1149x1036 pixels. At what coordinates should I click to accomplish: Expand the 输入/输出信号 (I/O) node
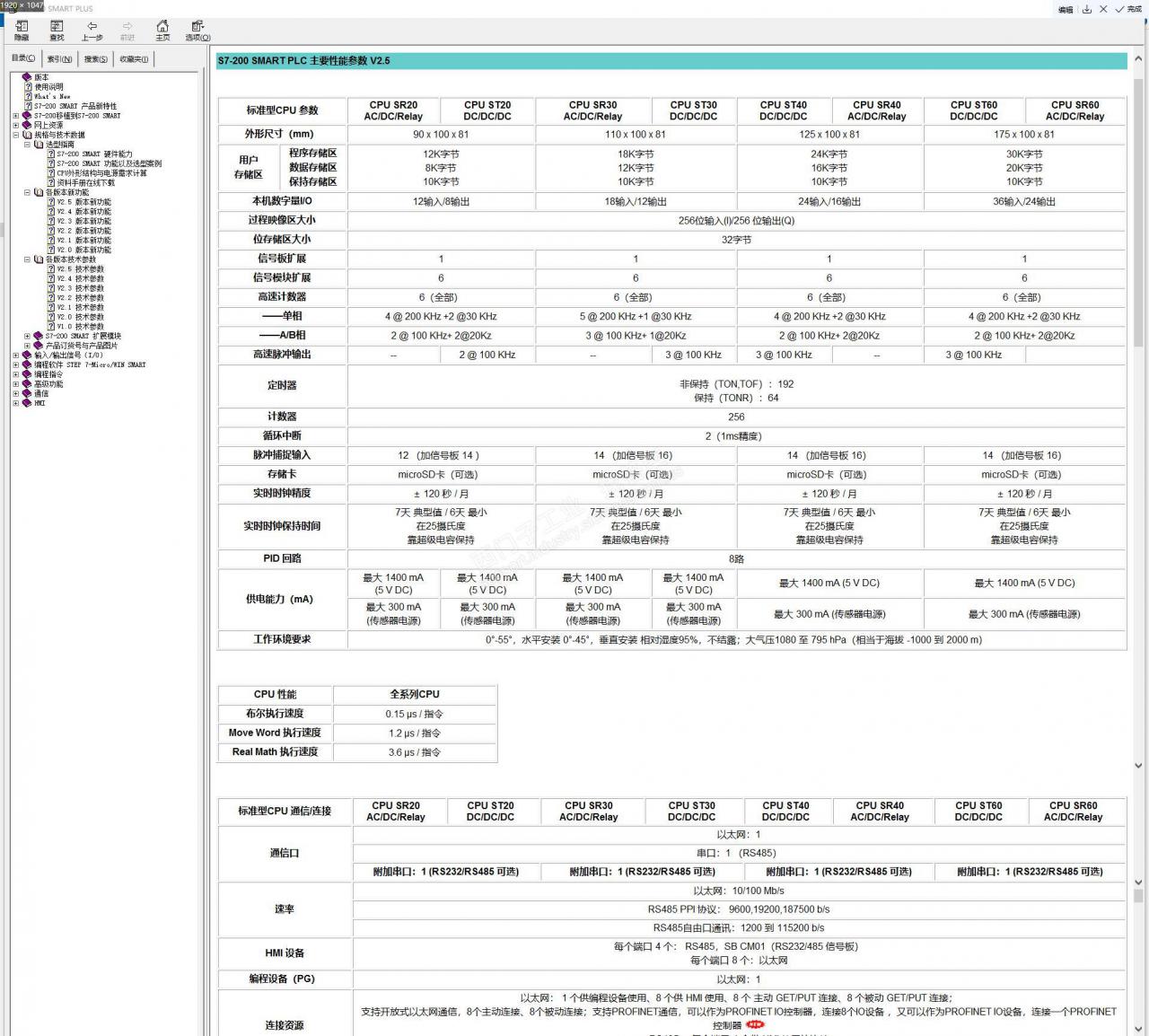[x=15, y=355]
